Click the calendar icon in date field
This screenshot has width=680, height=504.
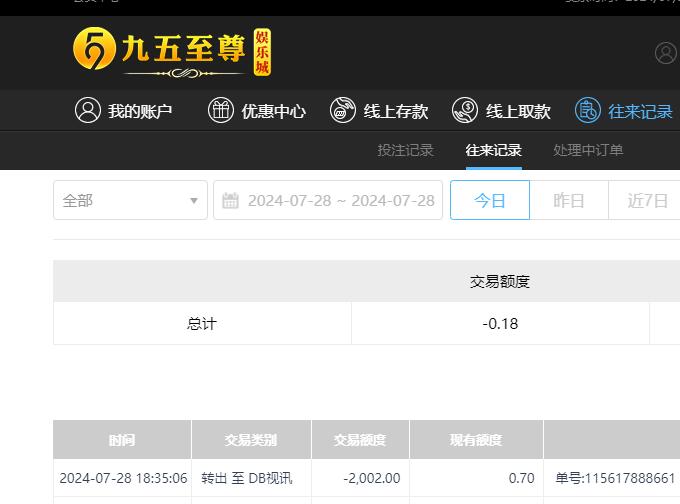point(230,201)
